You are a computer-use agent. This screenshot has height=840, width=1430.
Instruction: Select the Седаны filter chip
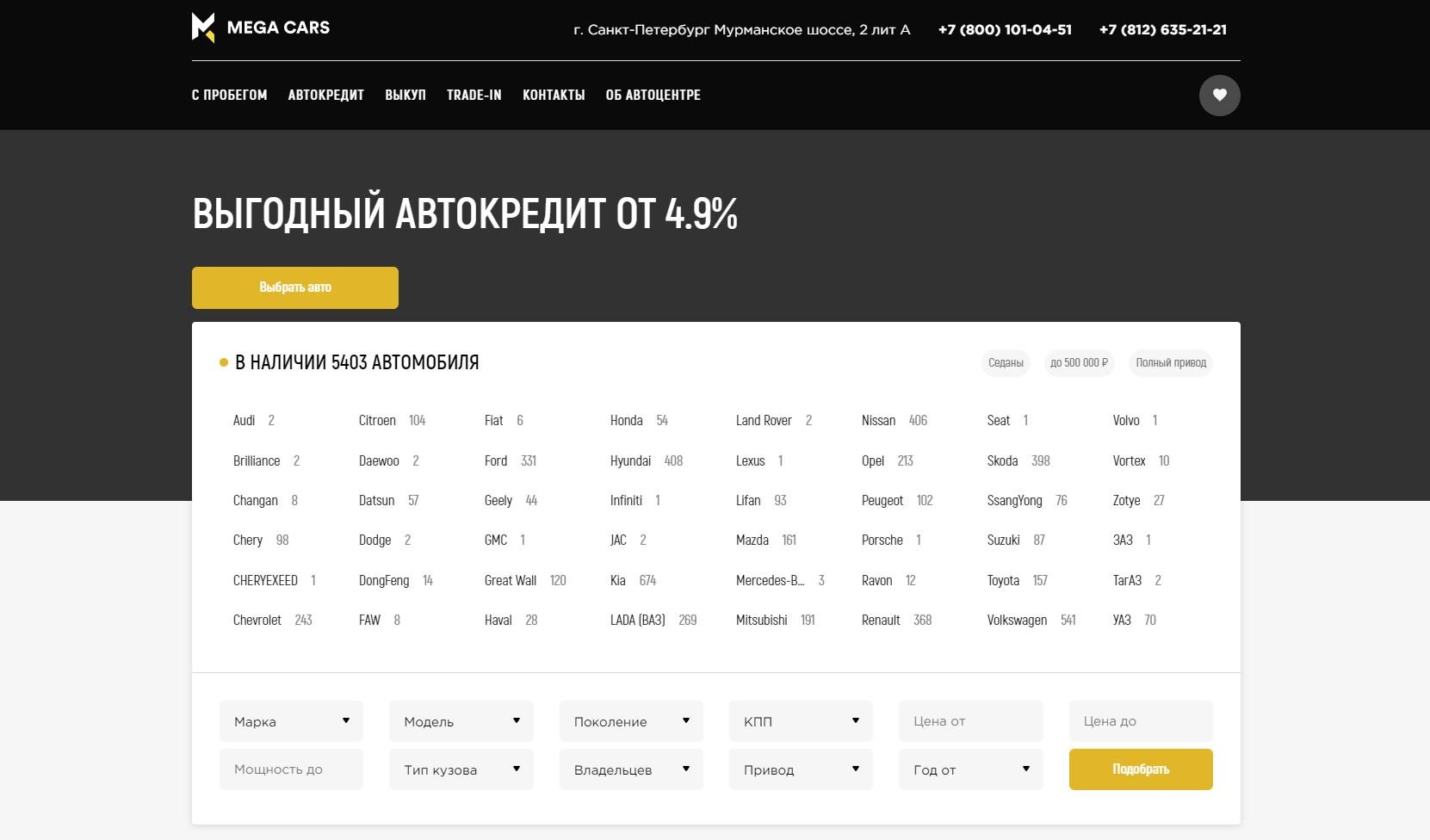(x=1005, y=362)
